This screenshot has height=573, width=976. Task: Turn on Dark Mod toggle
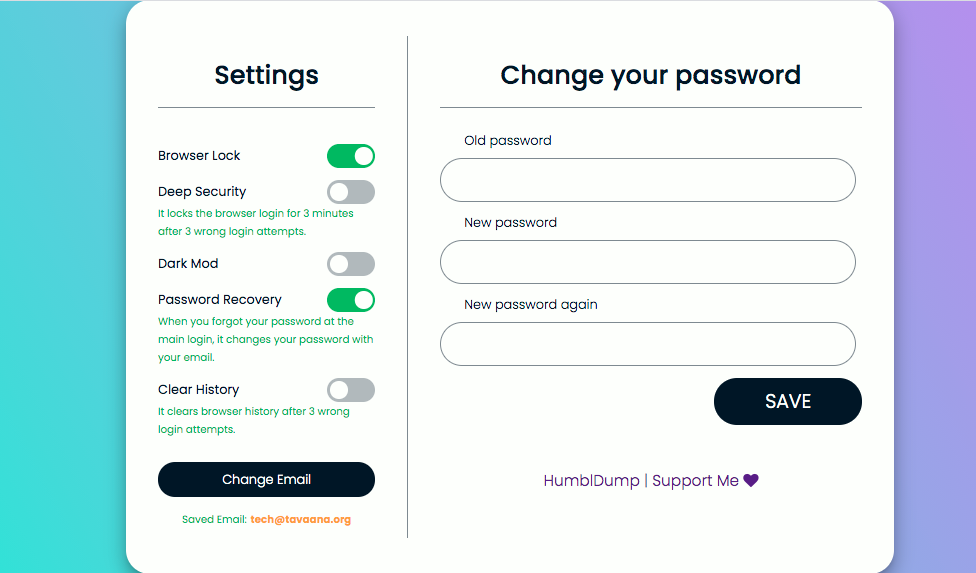click(351, 264)
